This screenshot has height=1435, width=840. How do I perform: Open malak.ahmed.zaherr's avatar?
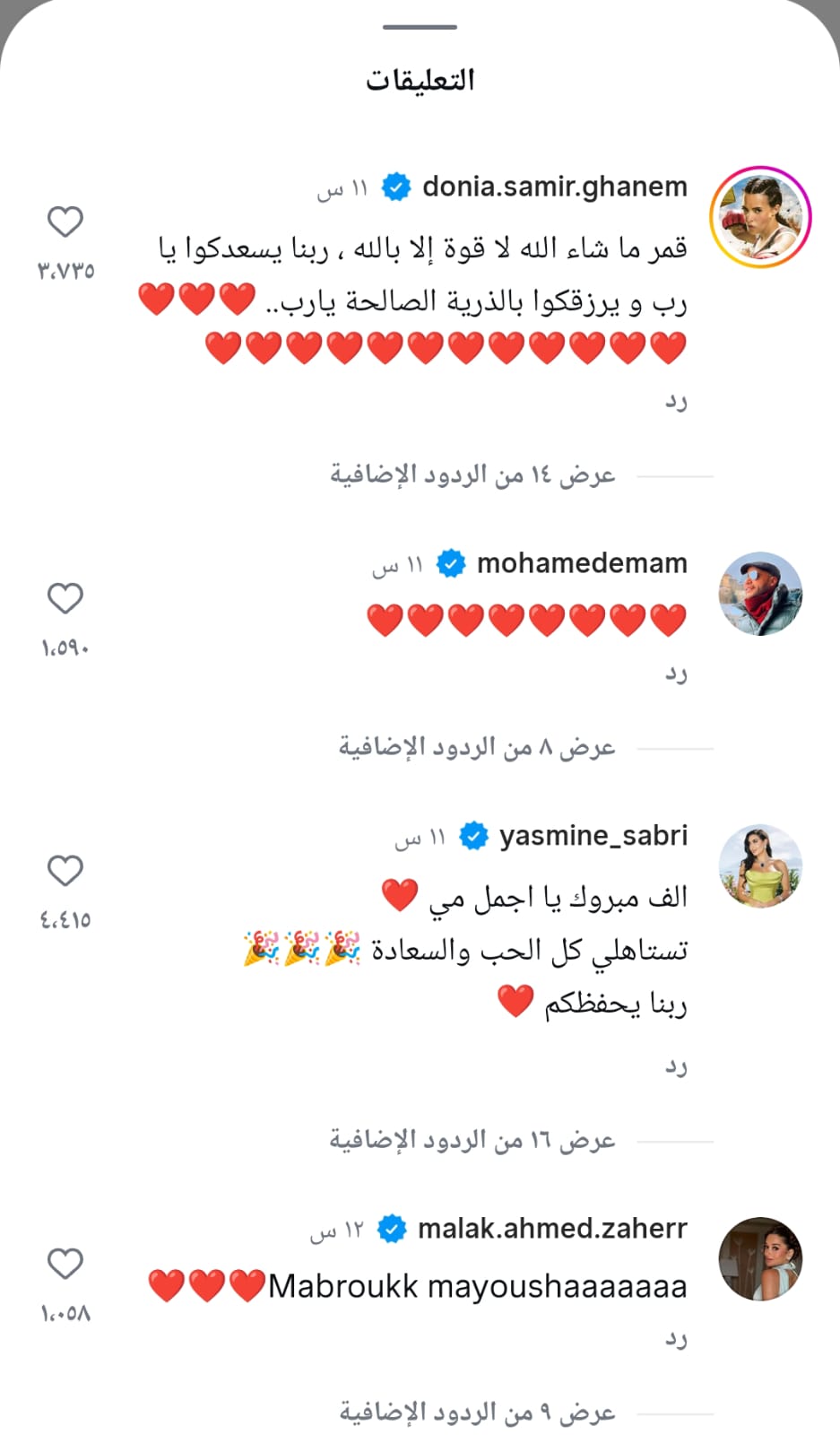[x=760, y=1258]
